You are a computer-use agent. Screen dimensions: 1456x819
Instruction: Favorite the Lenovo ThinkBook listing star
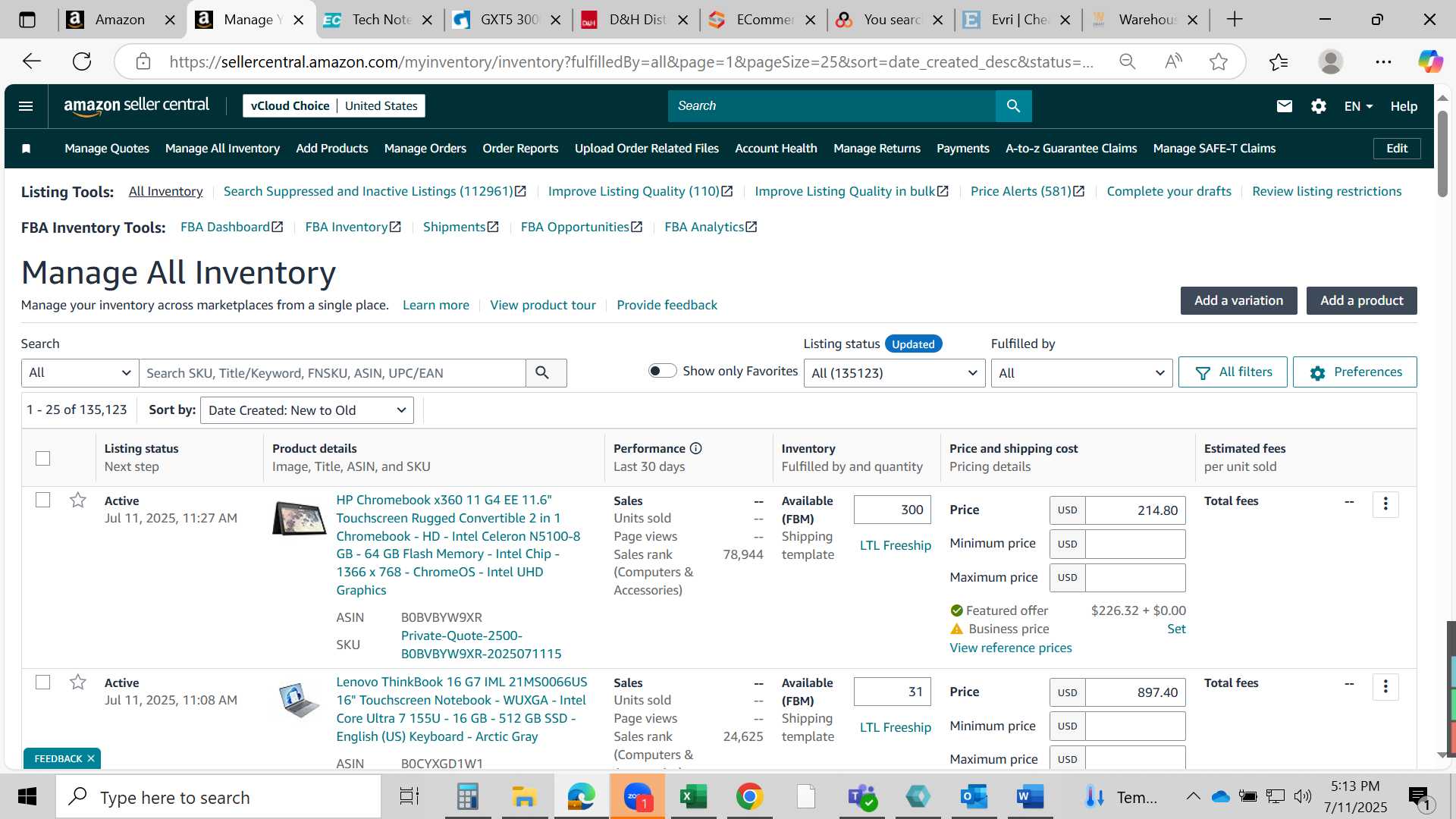click(78, 682)
